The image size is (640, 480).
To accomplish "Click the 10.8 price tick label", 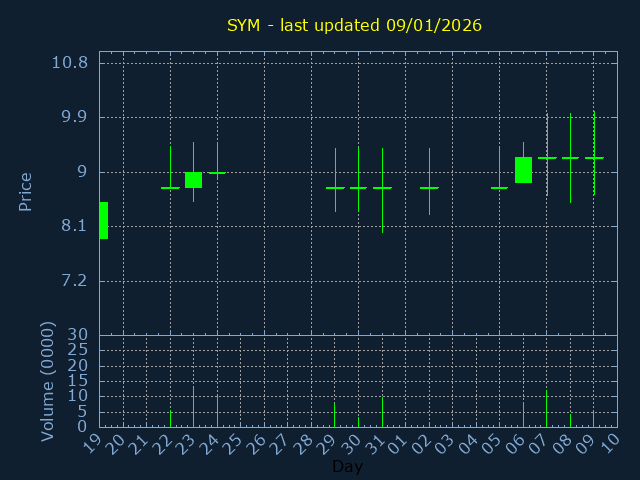I will [69, 62].
